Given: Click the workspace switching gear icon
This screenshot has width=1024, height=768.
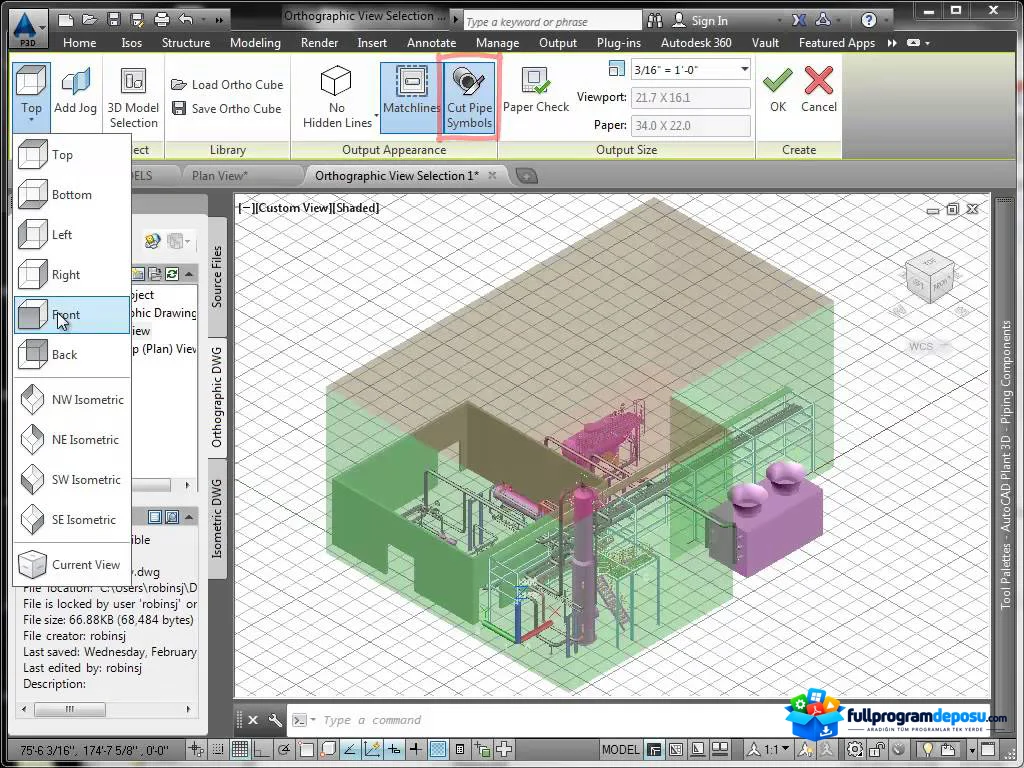Looking at the screenshot, I should 854,749.
